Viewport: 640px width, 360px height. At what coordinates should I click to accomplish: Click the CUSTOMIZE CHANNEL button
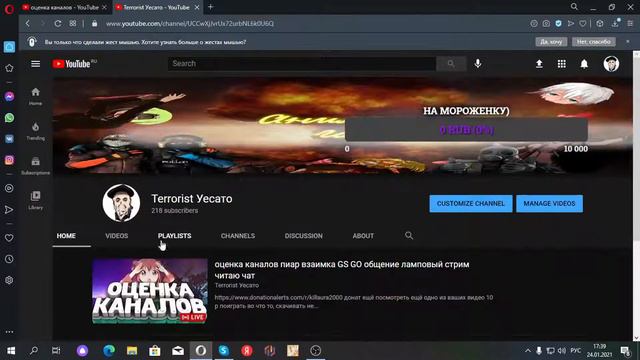pyautogui.click(x=471, y=203)
